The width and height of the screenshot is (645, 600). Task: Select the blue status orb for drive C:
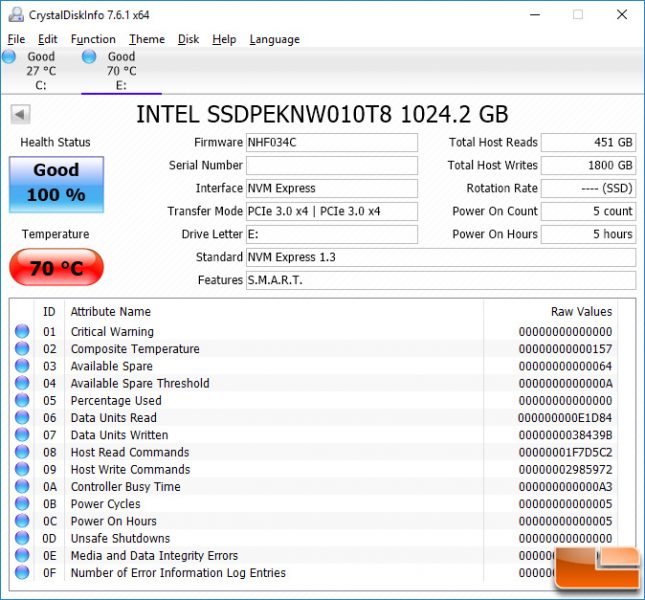[9, 56]
